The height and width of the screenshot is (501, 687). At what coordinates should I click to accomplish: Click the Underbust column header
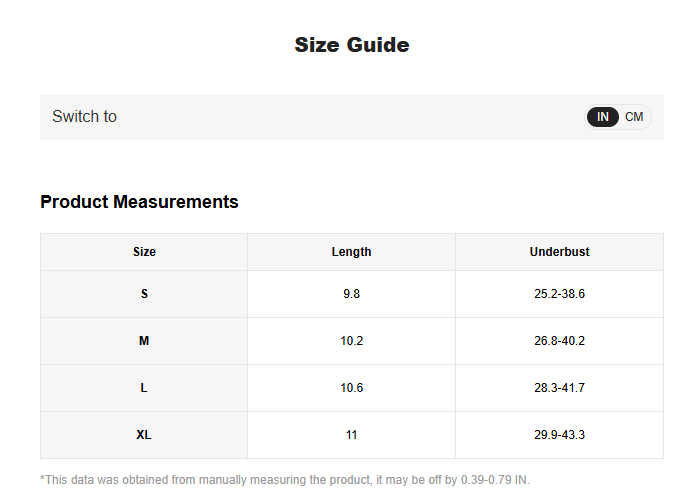tap(560, 252)
